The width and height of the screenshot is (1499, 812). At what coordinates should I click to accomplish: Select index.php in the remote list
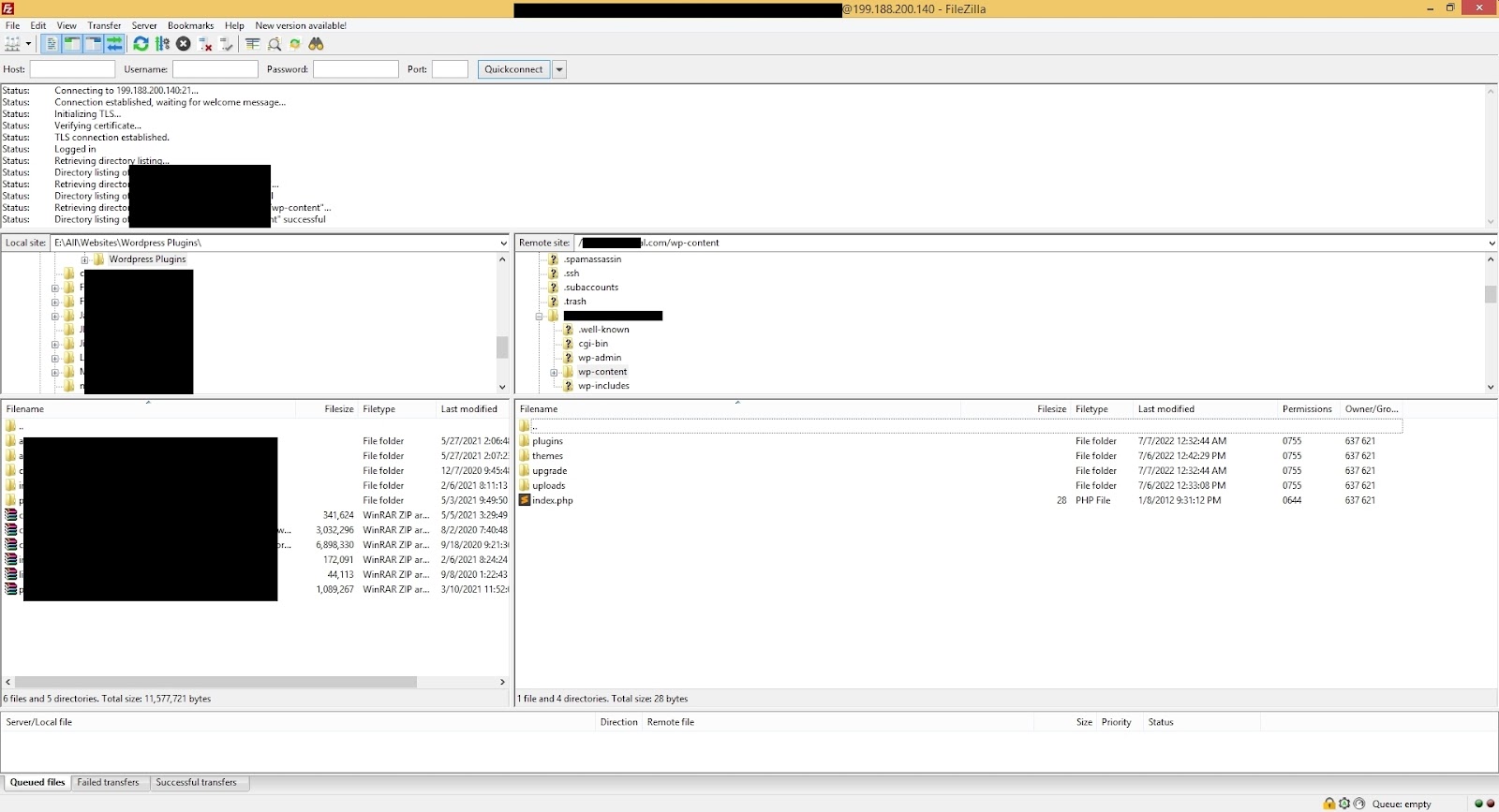click(x=552, y=501)
